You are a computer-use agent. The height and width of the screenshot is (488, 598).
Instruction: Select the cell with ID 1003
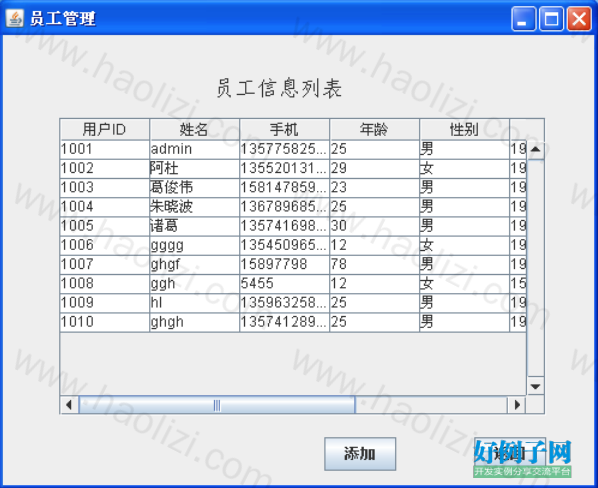[x=104, y=188]
